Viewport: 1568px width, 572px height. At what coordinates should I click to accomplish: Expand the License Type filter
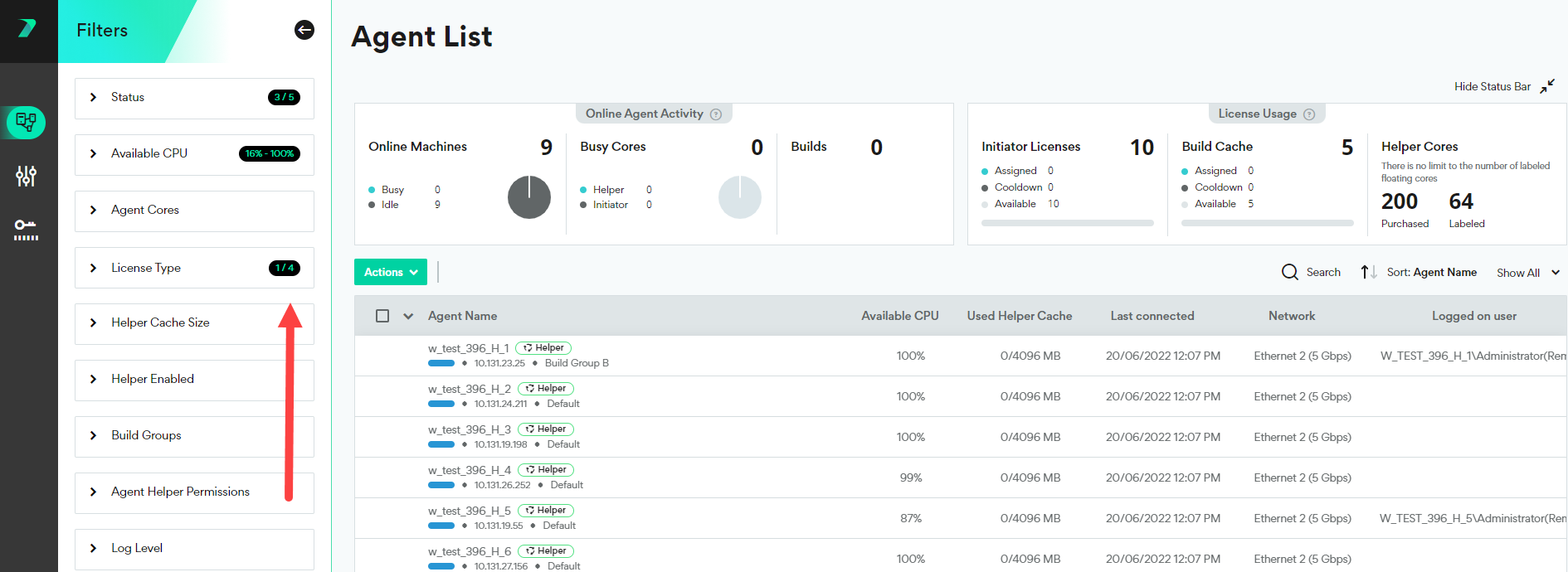coord(94,268)
